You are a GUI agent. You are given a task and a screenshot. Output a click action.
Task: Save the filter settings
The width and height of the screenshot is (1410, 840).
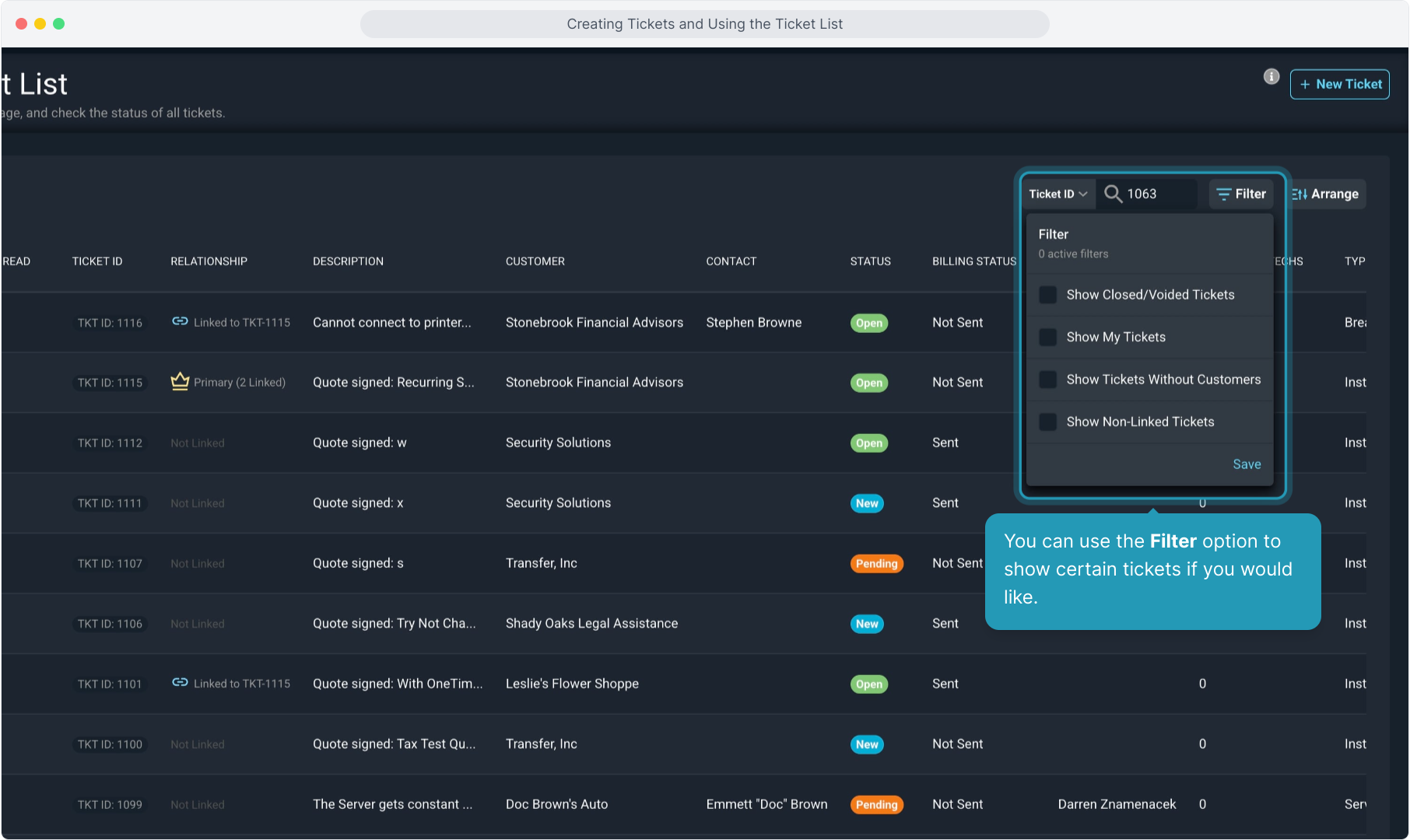coord(1247,464)
